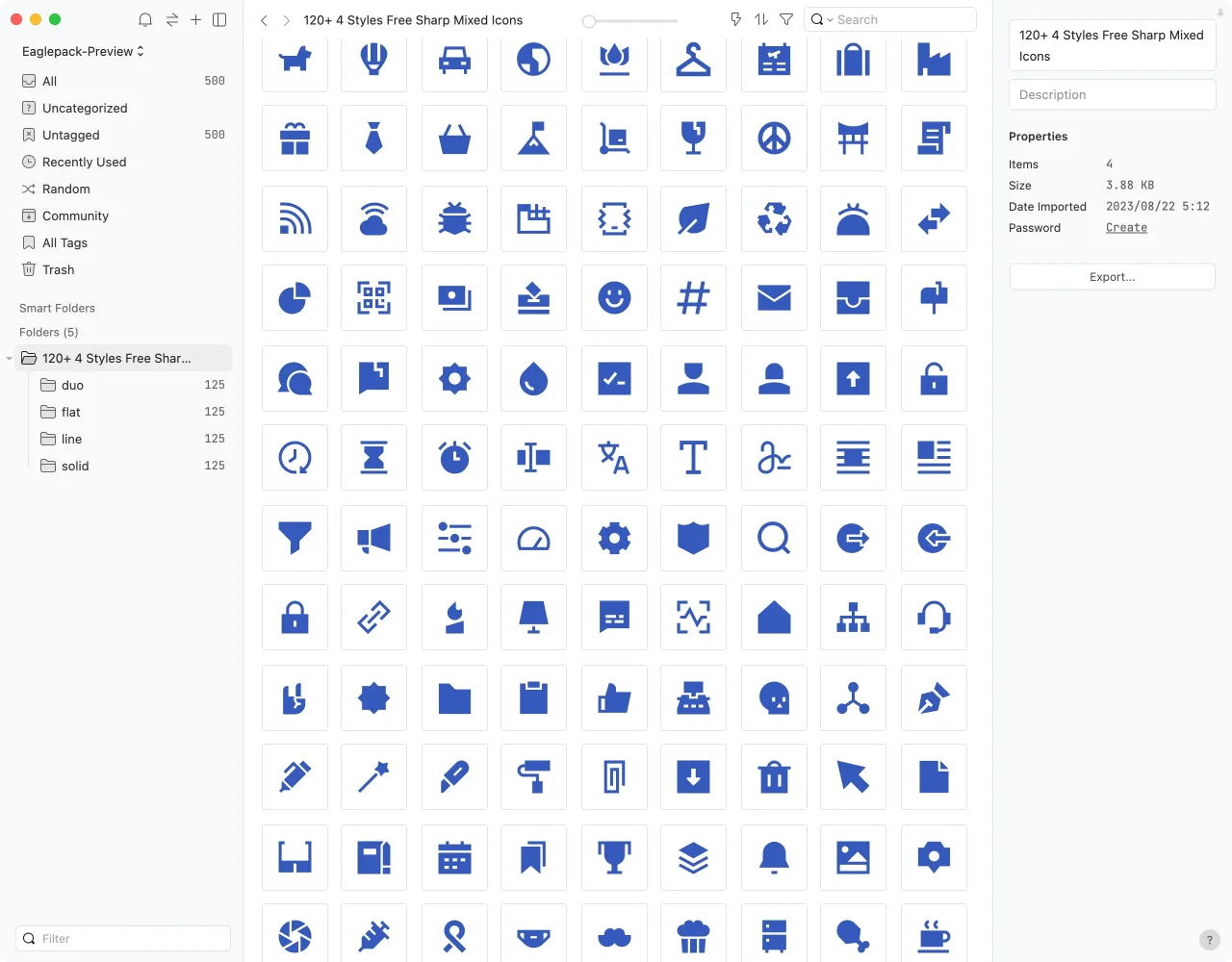Viewport: 1232px width, 962px height.
Task: Click the notification bell icon
Action: [145, 19]
